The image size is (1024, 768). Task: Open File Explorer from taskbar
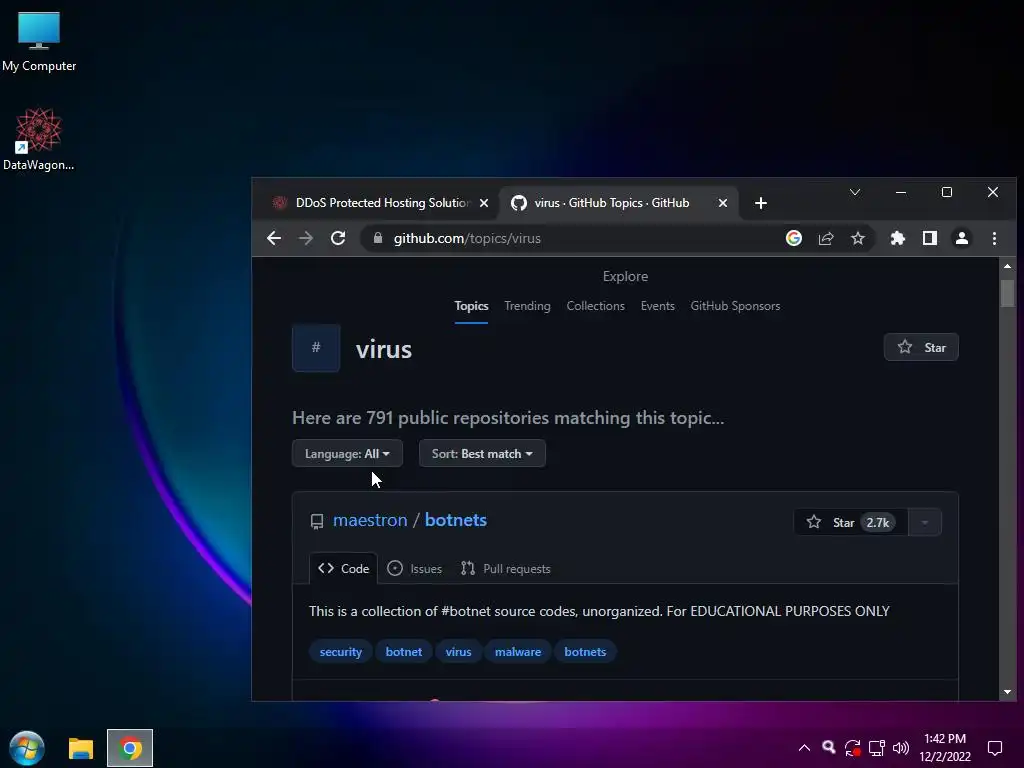pyautogui.click(x=81, y=748)
